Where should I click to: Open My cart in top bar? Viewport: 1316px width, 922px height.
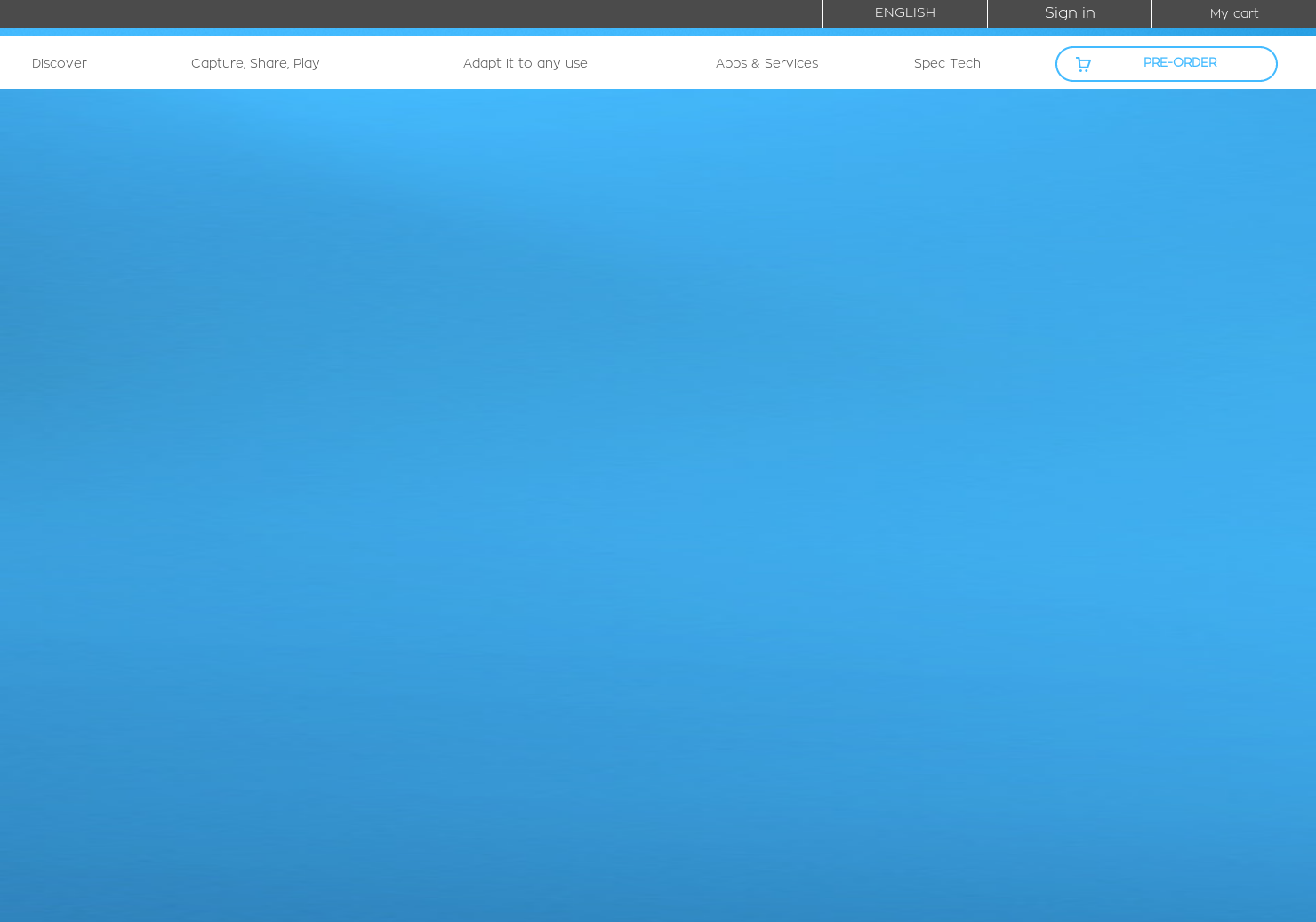click(x=1234, y=13)
